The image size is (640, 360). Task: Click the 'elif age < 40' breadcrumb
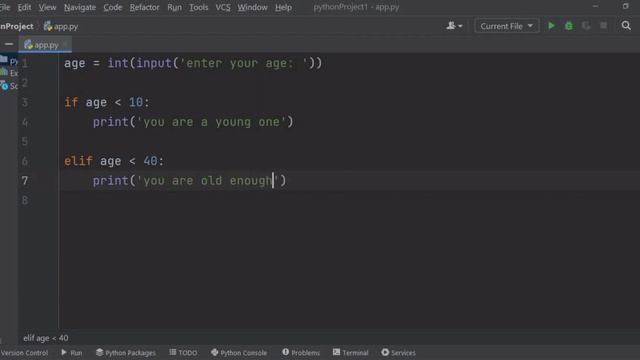[x=46, y=338]
